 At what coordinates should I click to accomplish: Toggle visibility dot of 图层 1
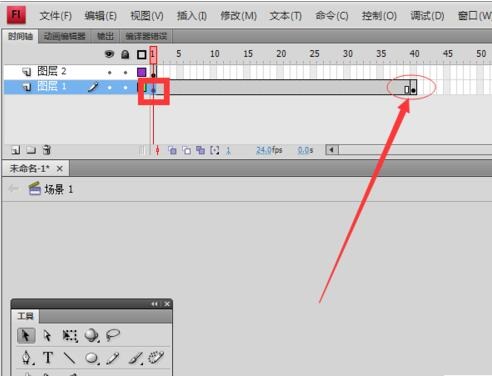click(109, 87)
